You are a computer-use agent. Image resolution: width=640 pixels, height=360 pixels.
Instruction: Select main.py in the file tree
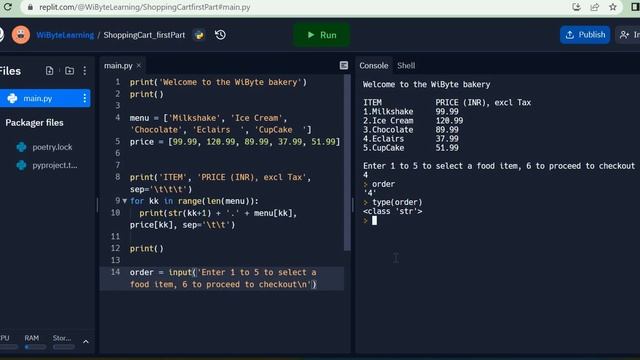click(x=44, y=98)
